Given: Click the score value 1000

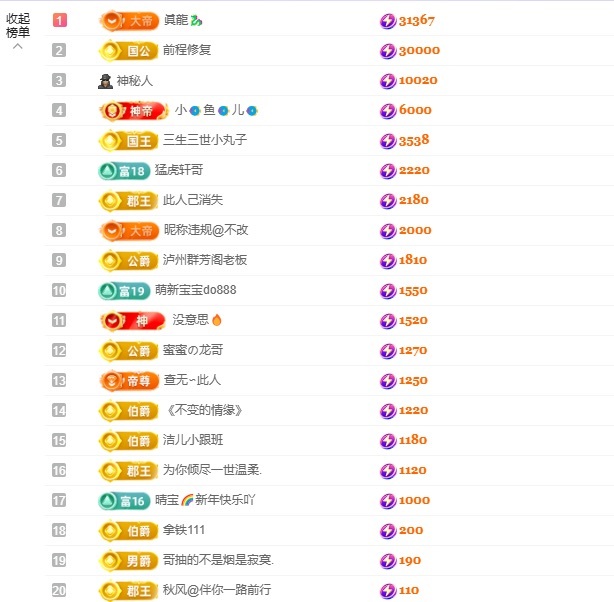Looking at the screenshot, I should (x=414, y=501).
